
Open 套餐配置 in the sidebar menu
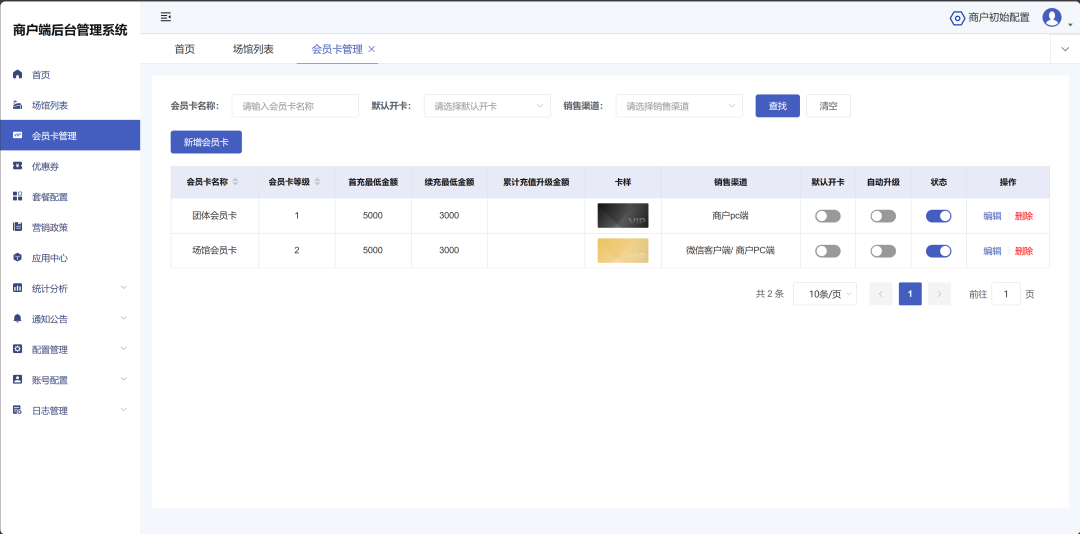click(x=50, y=197)
